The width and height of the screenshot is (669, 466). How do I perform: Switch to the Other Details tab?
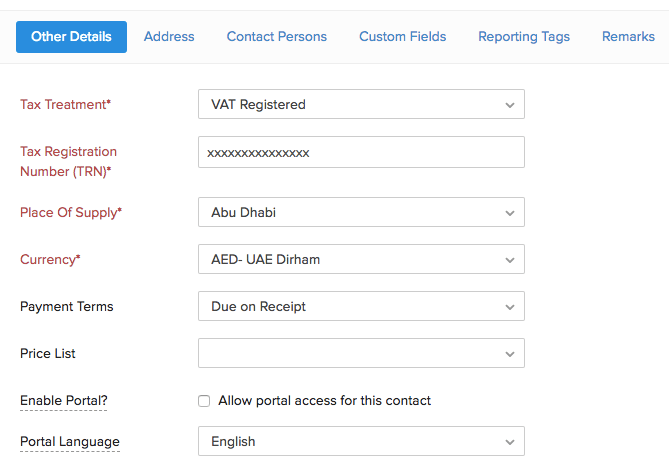click(x=71, y=37)
